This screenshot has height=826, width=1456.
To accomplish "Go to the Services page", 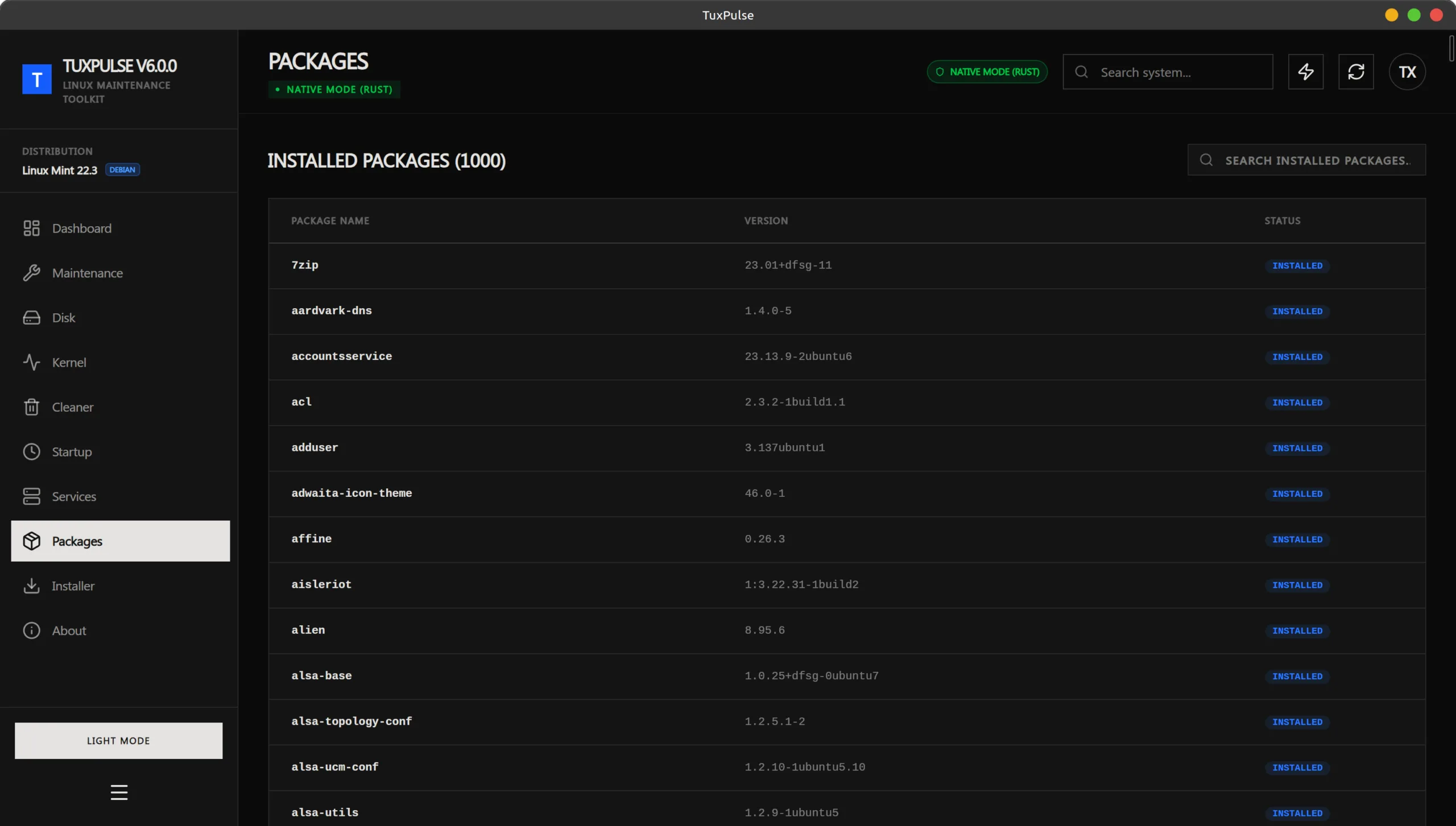I will (74, 496).
